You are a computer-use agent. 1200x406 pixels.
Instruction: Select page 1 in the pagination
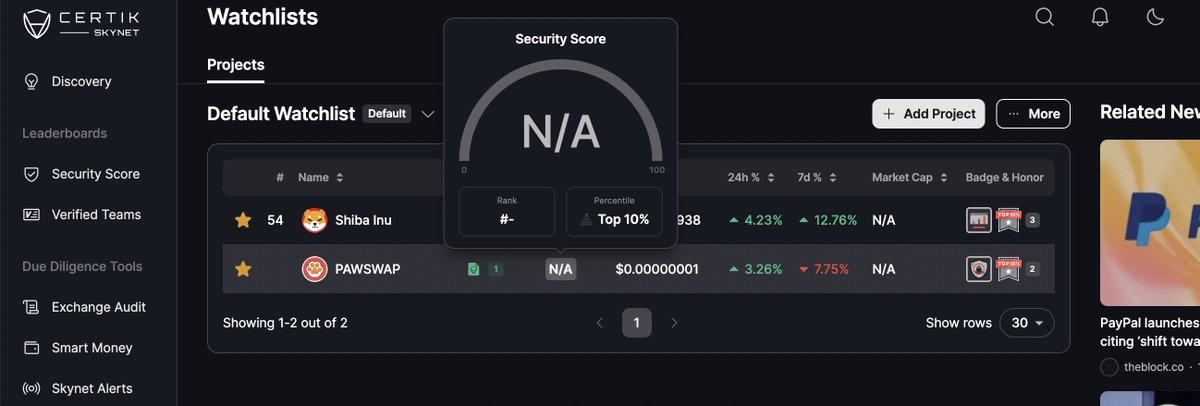(x=636, y=323)
